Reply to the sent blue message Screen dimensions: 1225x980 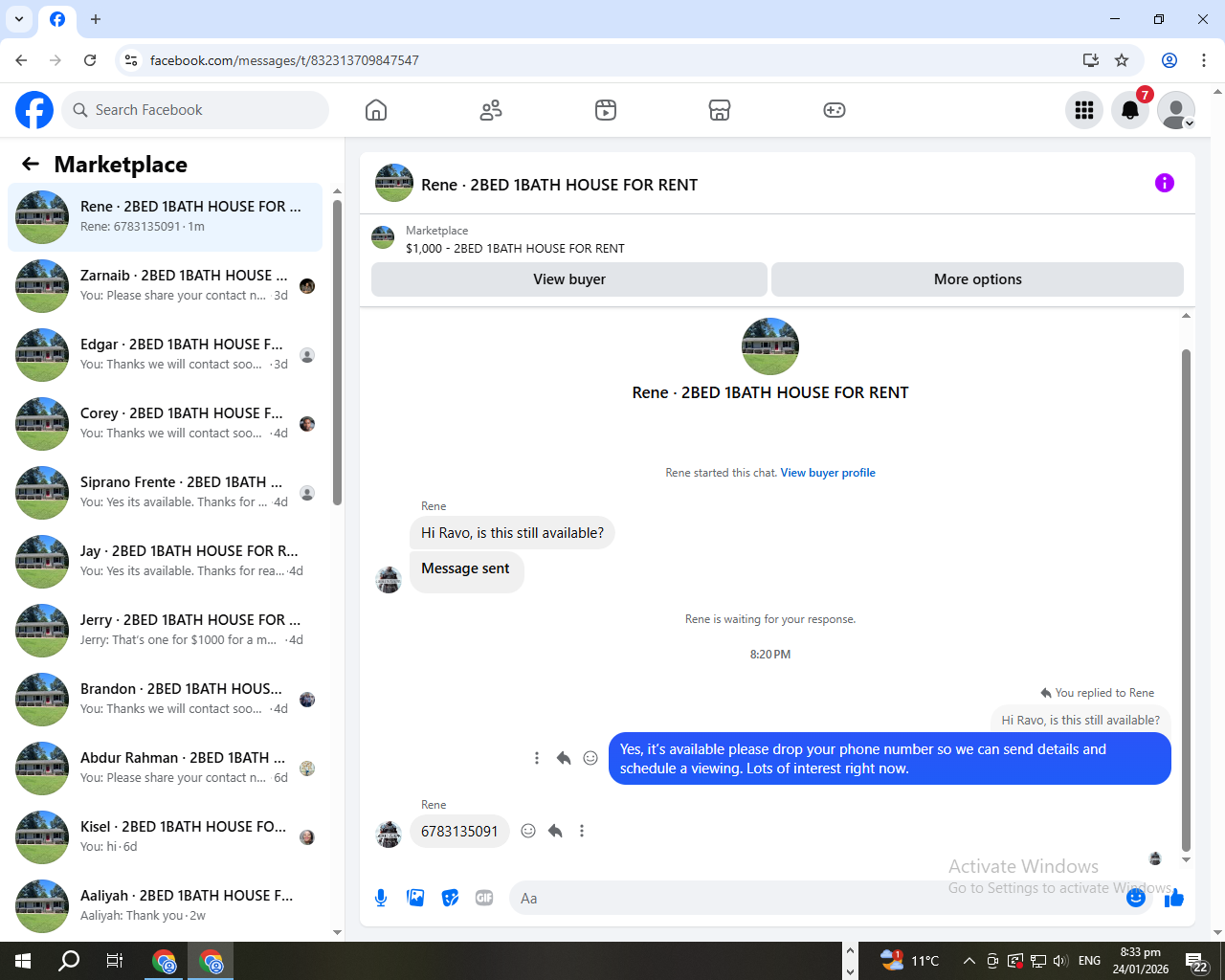(x=564, y=758)
